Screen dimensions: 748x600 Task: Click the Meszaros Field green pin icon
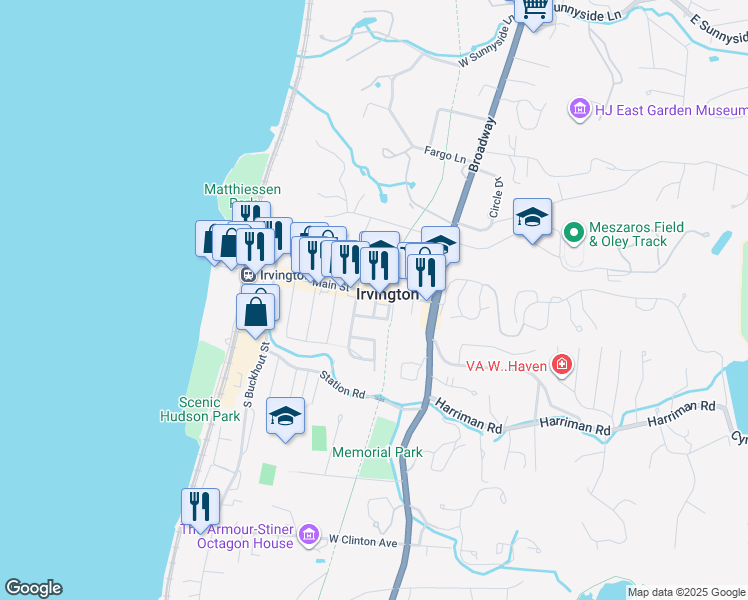pyautogui.click(x=574, y=233)
